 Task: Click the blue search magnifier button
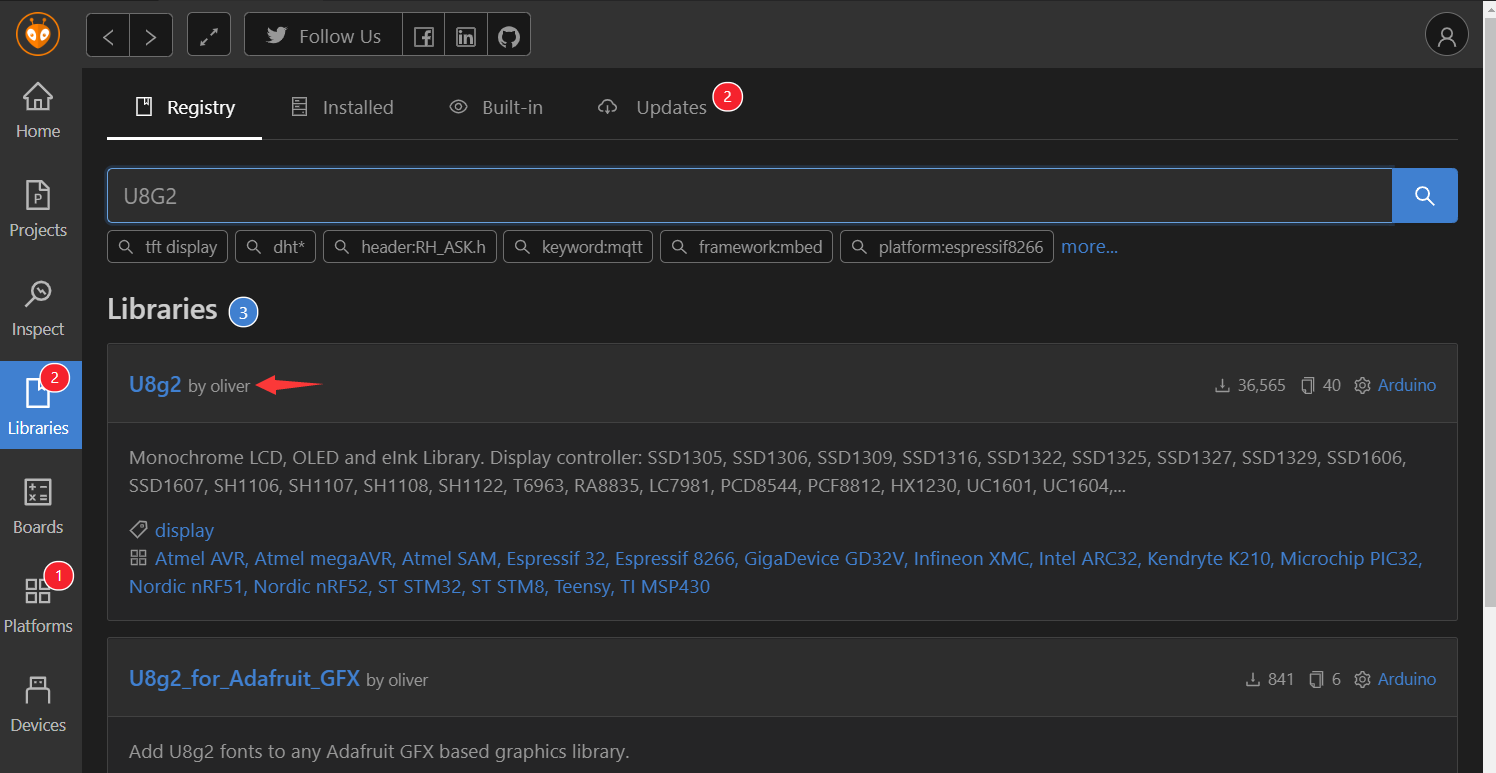coord(1424,196)
